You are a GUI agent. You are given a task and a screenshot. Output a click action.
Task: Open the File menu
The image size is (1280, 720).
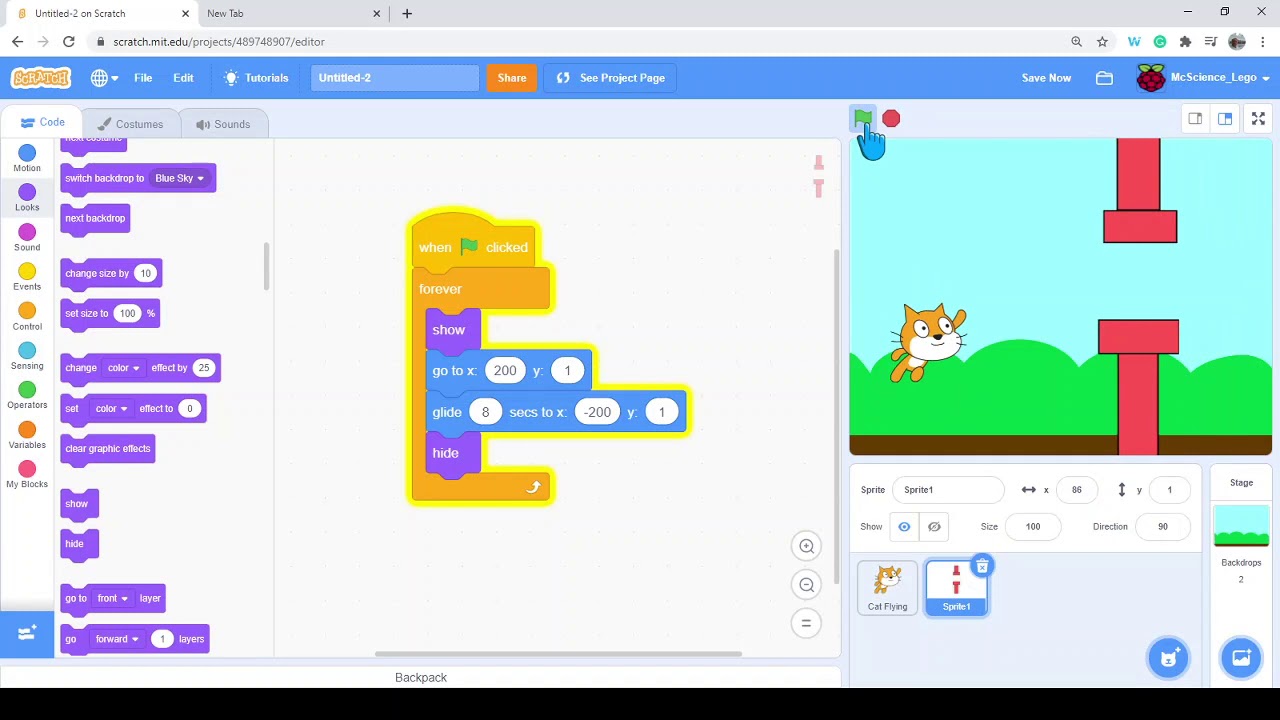coord(143,77)
